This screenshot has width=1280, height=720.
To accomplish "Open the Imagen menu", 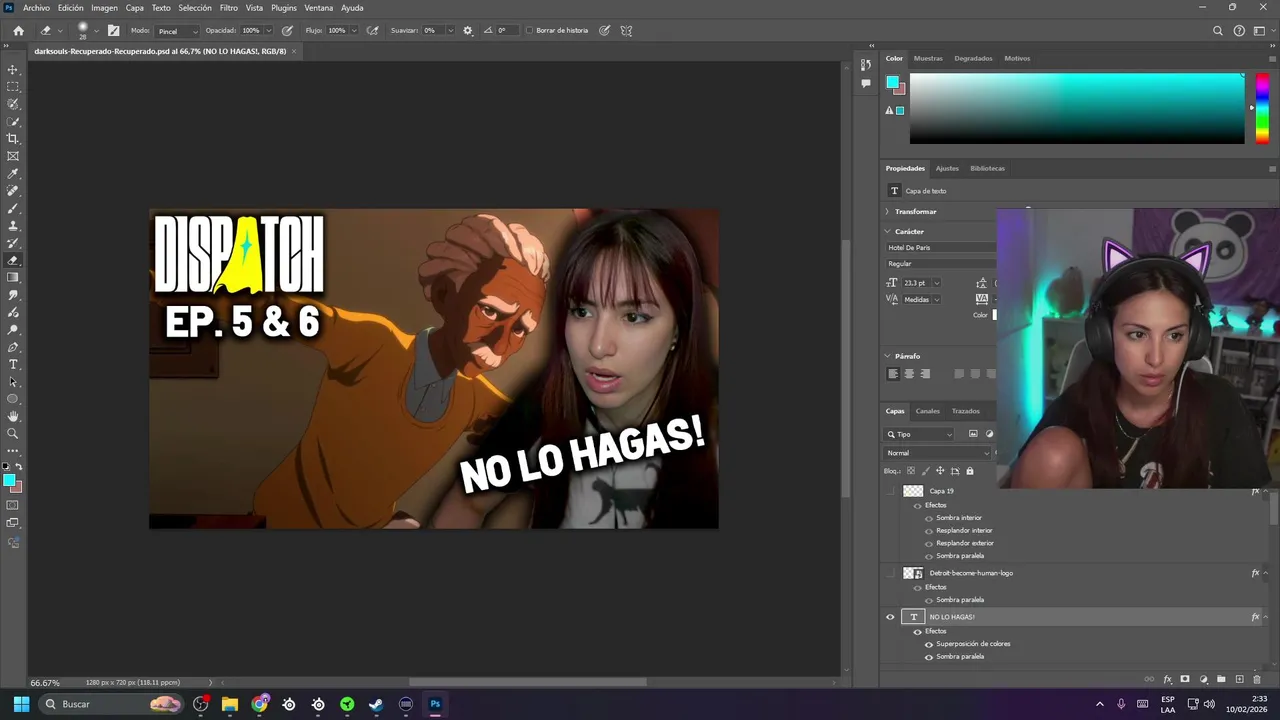I will click(104, 8).
